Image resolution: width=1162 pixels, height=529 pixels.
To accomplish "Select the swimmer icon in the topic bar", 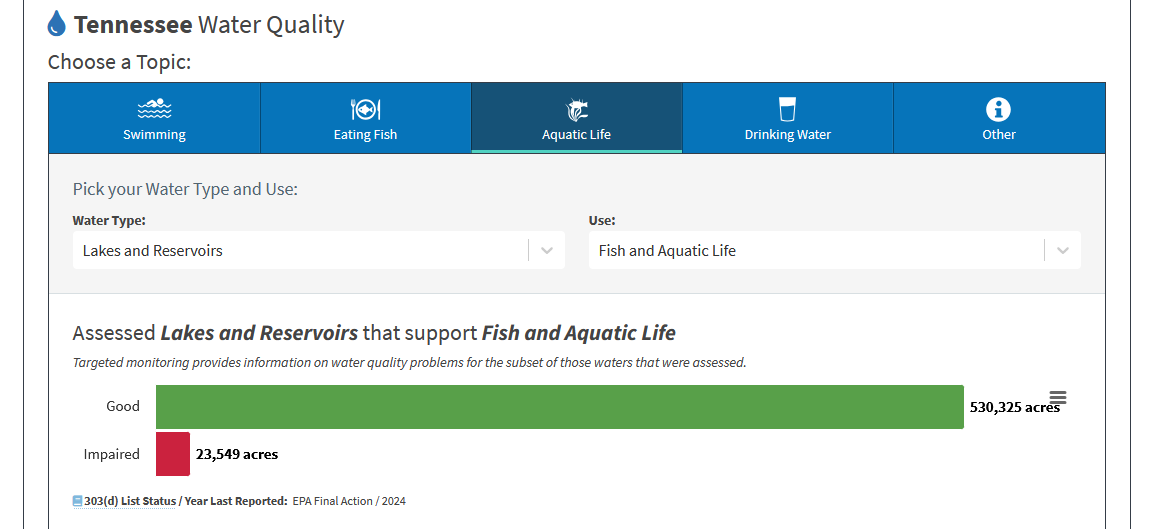I will [x=154, y=109].
